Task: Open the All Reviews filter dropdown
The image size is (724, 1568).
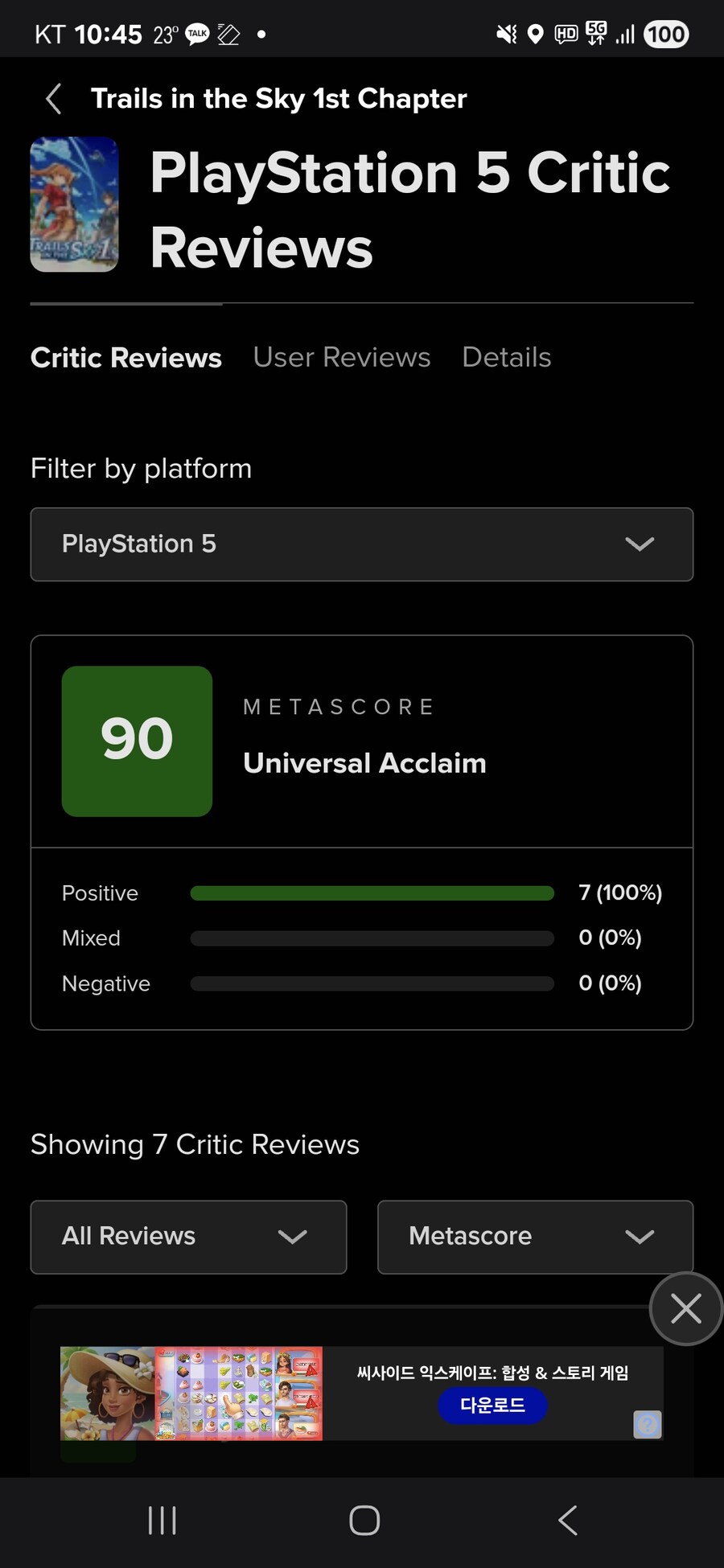Action: (x=188, y=1237)
